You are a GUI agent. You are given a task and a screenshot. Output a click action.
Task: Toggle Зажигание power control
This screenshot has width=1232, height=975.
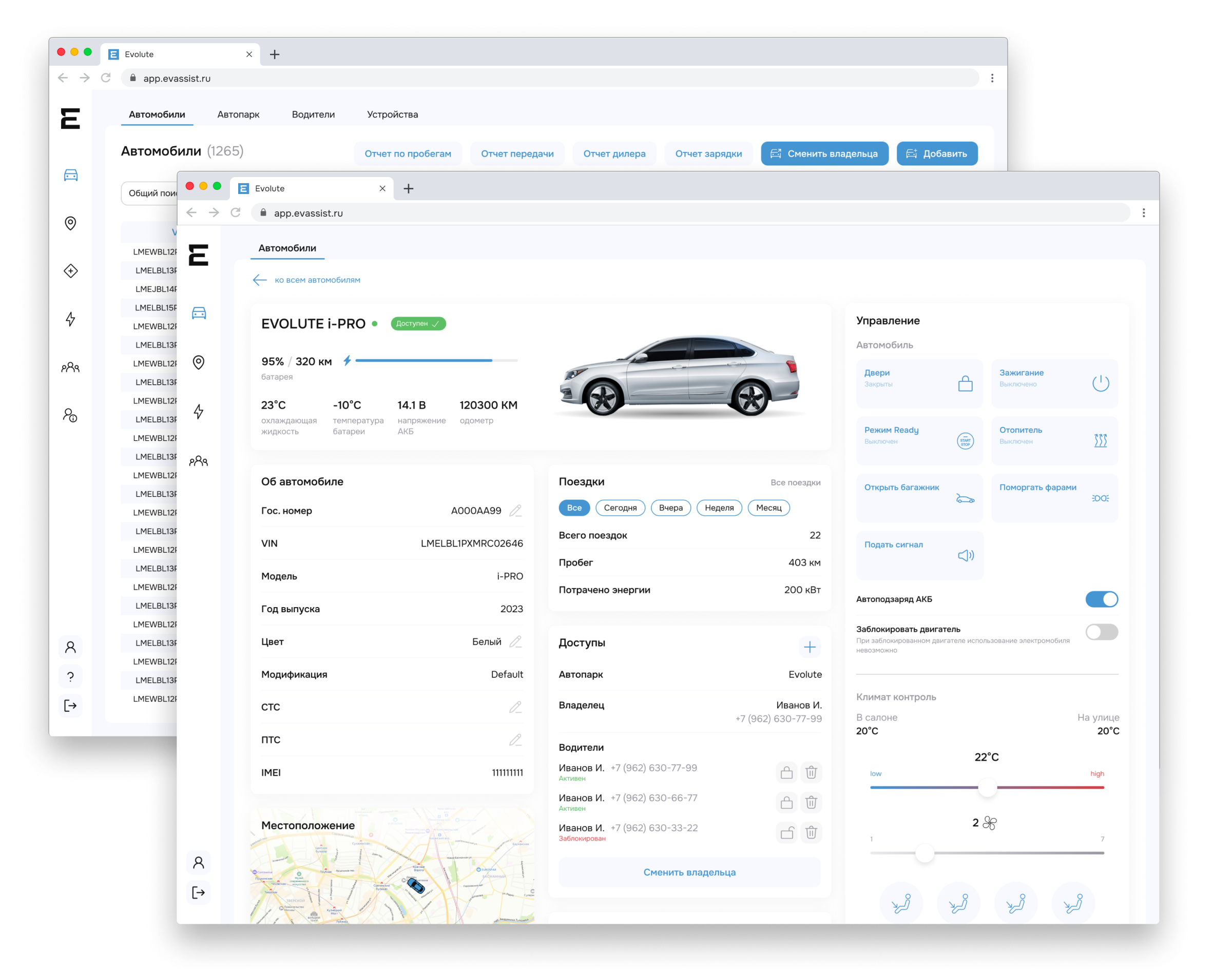pyautogui.click(x=1055, y=384)
